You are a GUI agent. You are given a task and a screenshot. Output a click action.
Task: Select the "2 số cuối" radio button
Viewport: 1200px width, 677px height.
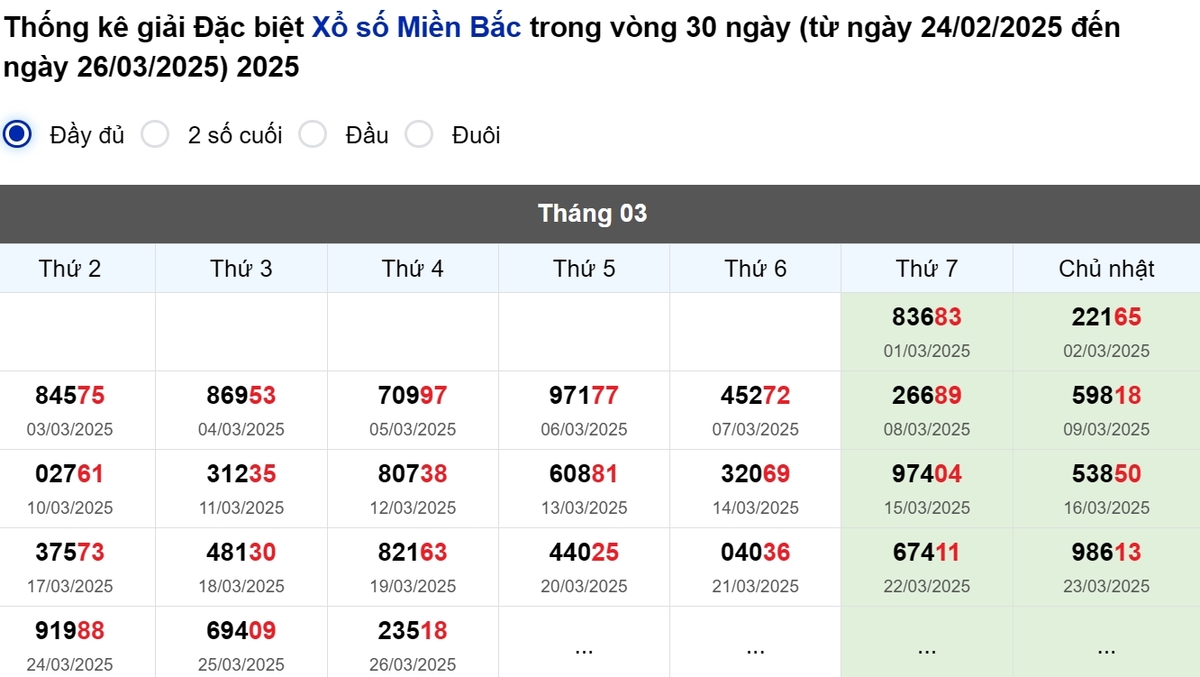[156, 133]
